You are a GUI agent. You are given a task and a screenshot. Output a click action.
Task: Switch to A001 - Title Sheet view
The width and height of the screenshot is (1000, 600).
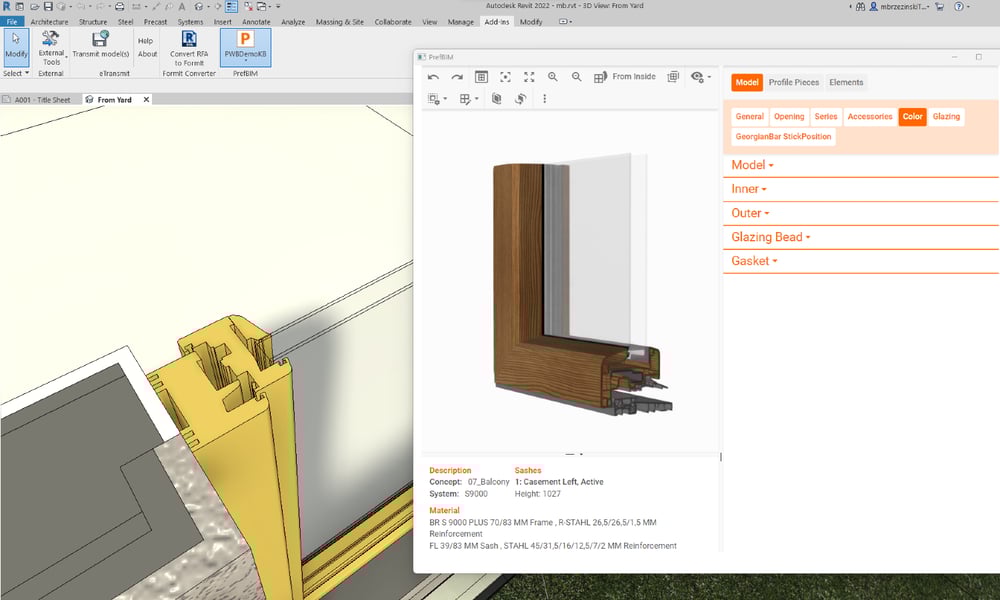click(x=42, y=100)
